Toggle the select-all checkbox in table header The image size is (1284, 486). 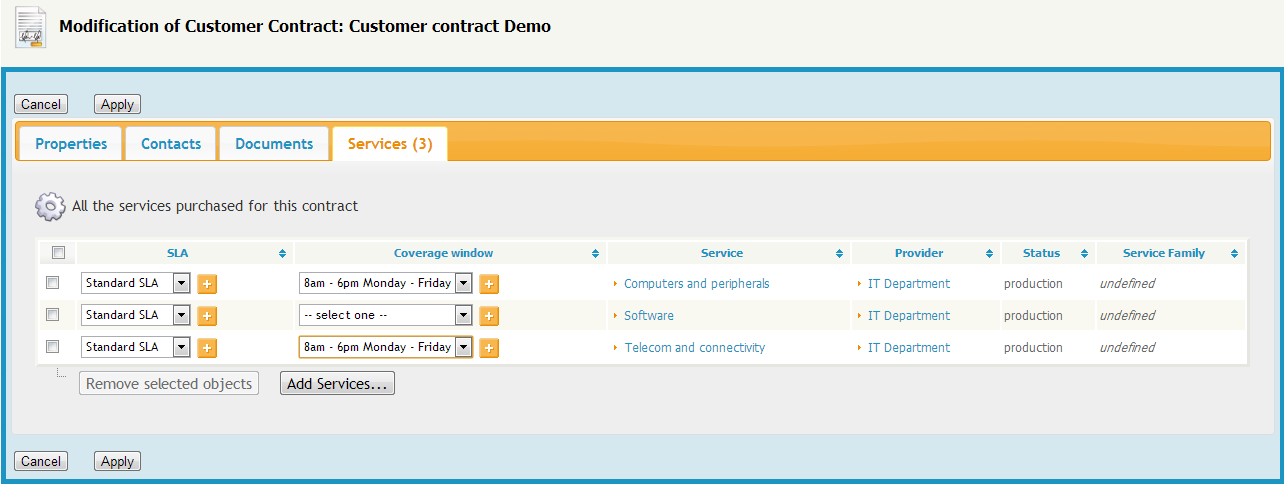pyautogui.click(x=58, y=252)
